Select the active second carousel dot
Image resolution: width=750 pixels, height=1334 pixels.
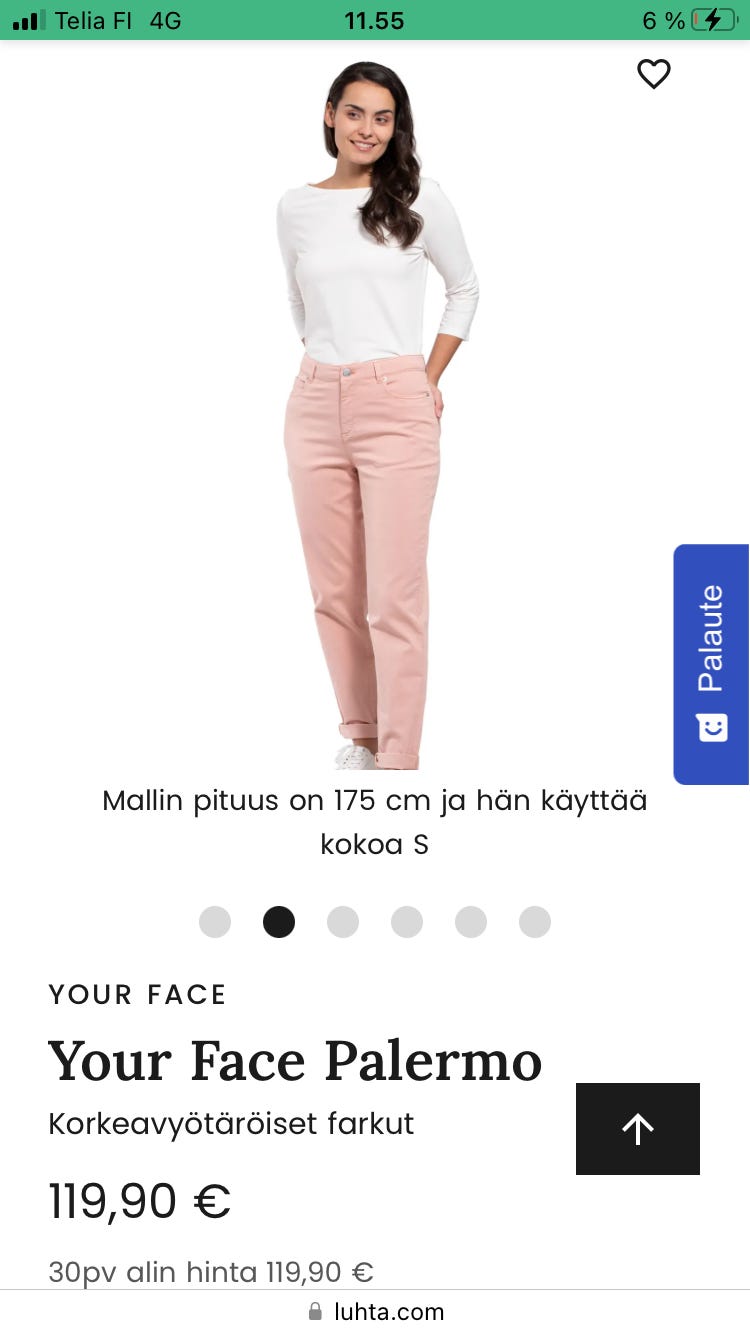(x=279, y=922)
